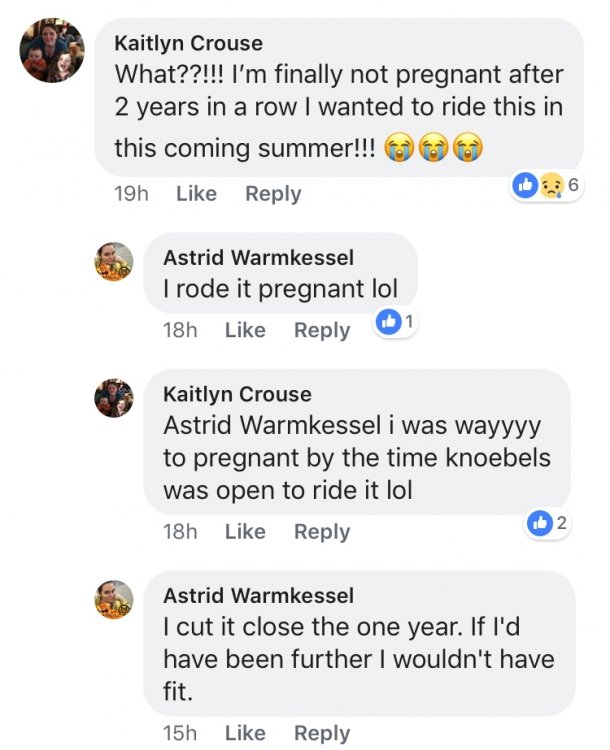Like Astrid's "I cut it close" comment

[x=245, y=733]
